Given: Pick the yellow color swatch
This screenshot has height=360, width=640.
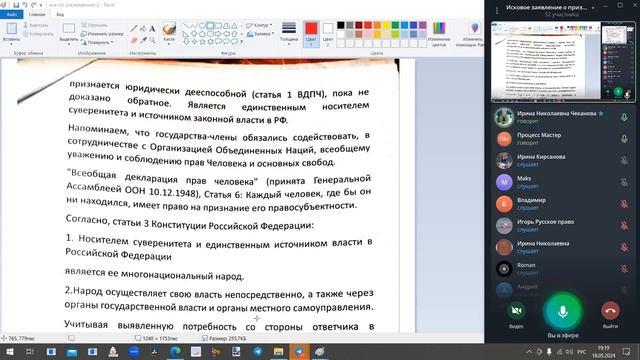Looking at the screenshot, I should [x=386, y=25].
